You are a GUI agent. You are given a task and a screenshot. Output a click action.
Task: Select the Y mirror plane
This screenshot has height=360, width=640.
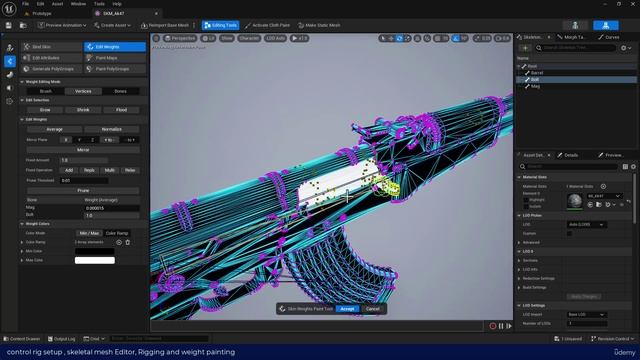click(x=79, y=140)
